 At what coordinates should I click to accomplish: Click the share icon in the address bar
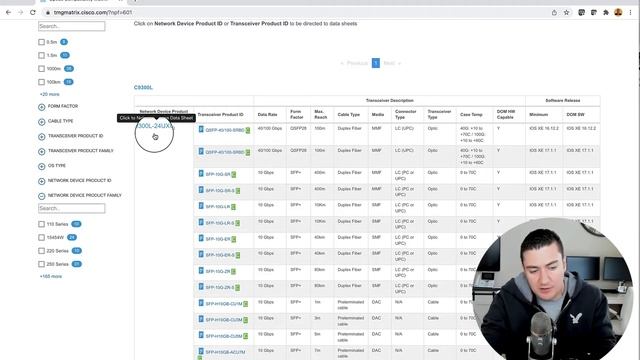(x=554, y=13)
